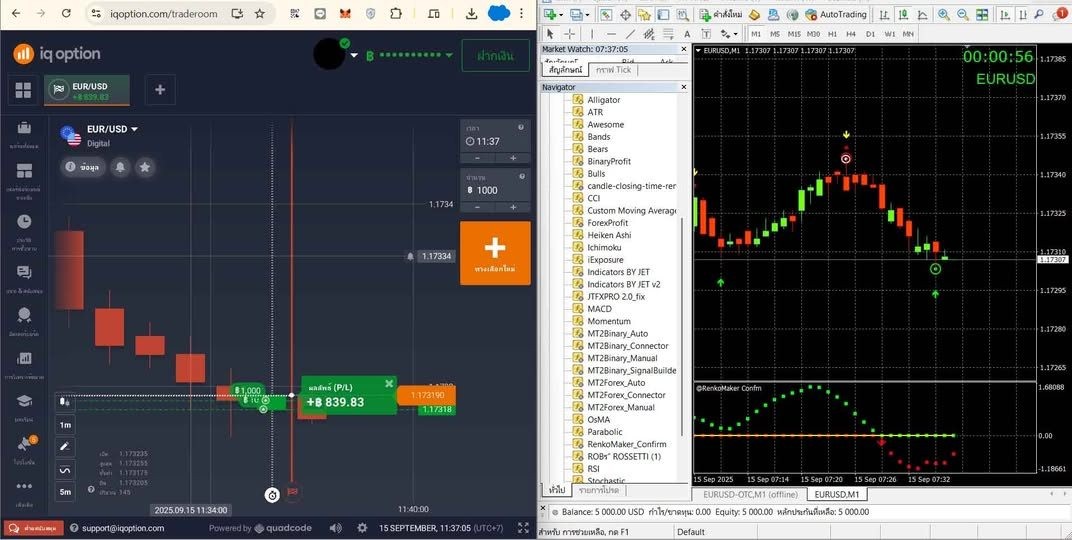The image size is (1072, 540).
Task: Open the 1m candle interval selector
Action: [65, 424]
